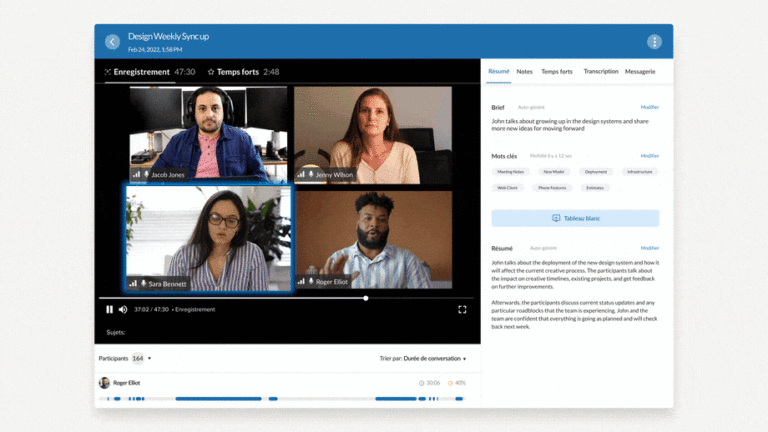This screenshot has width=768, height=432.
Task: Click Roger Elliot's avatar in participants list
Action: click(104, 382)
